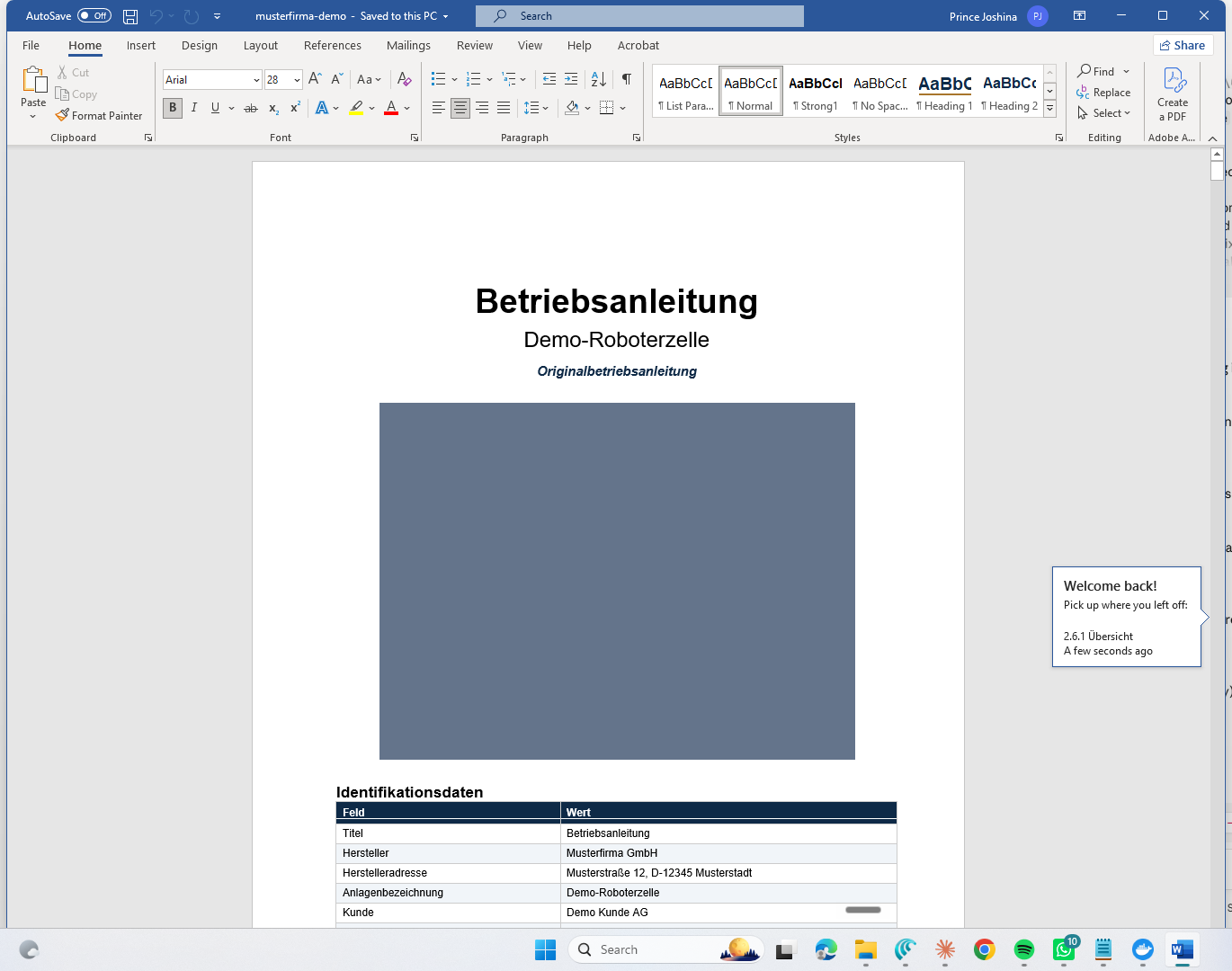The image size is (1232, 971).
Task: Open the font size dropdown
Action: (x=297, y=80)
